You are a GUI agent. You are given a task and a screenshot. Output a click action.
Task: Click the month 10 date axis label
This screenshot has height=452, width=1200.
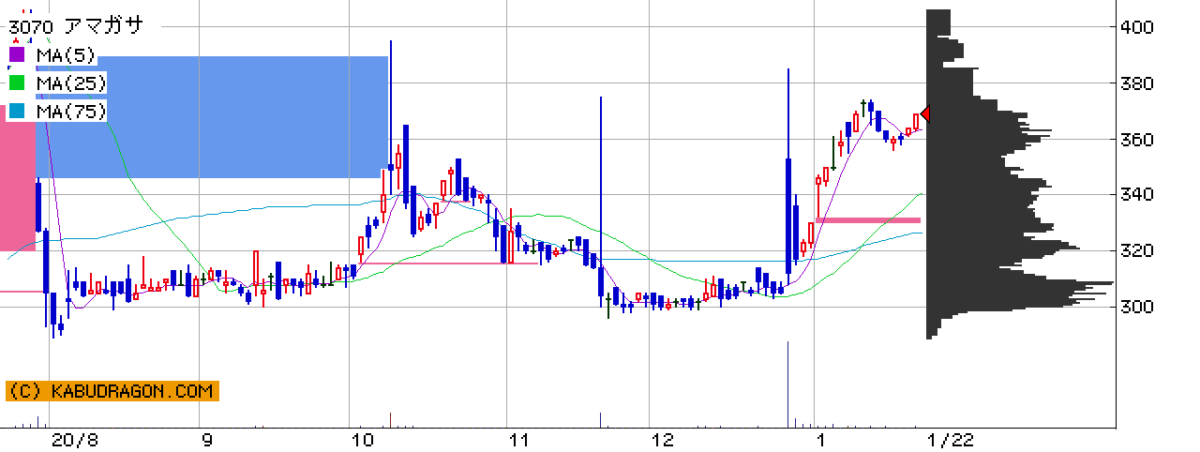point(363,439)
